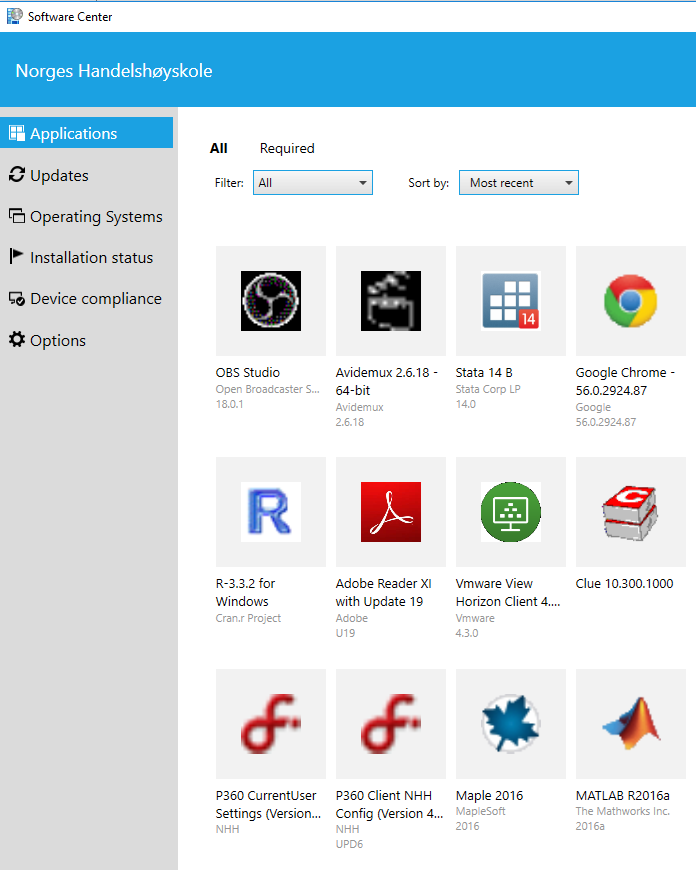The image size is (696, 870).
Task: Click the Operating Systems windows icon
Action: tap(17, 216)
